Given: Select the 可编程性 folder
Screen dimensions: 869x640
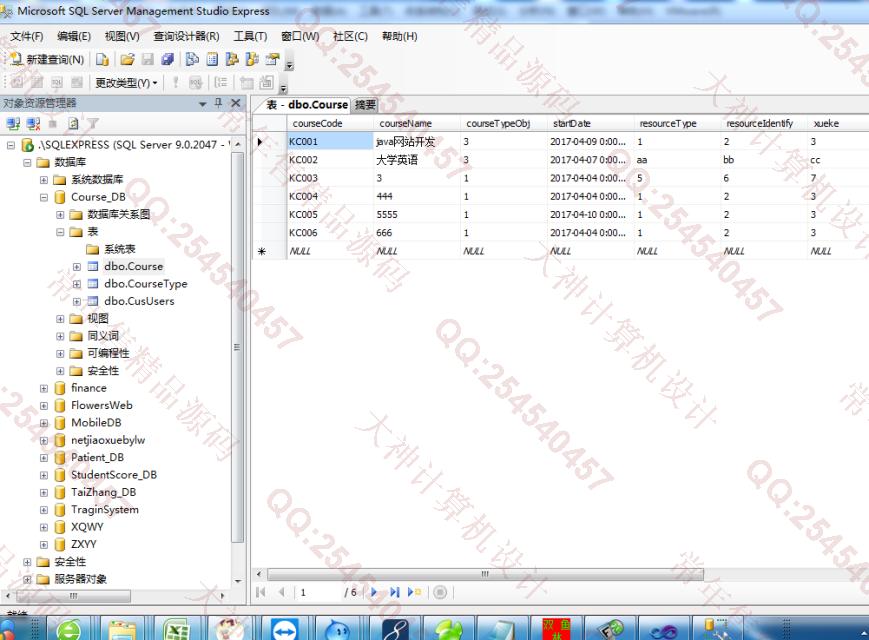Looking at the screenshot, I should pyautogui.click(x=108, y=354).
